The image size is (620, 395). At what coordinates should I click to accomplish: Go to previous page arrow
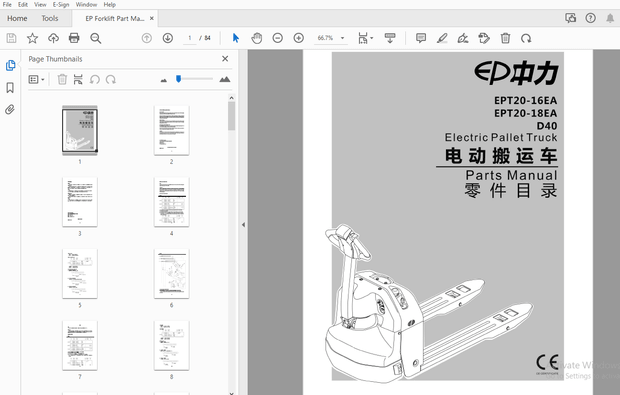pos(147,38)
